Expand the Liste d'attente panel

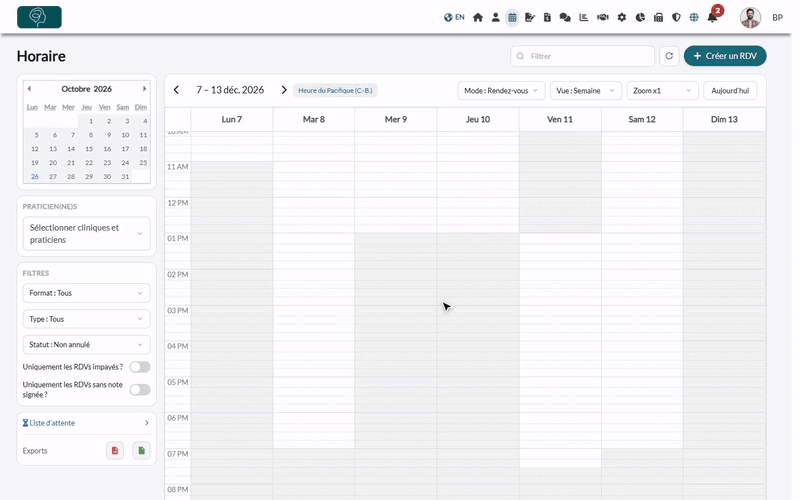tap(86, 423)
